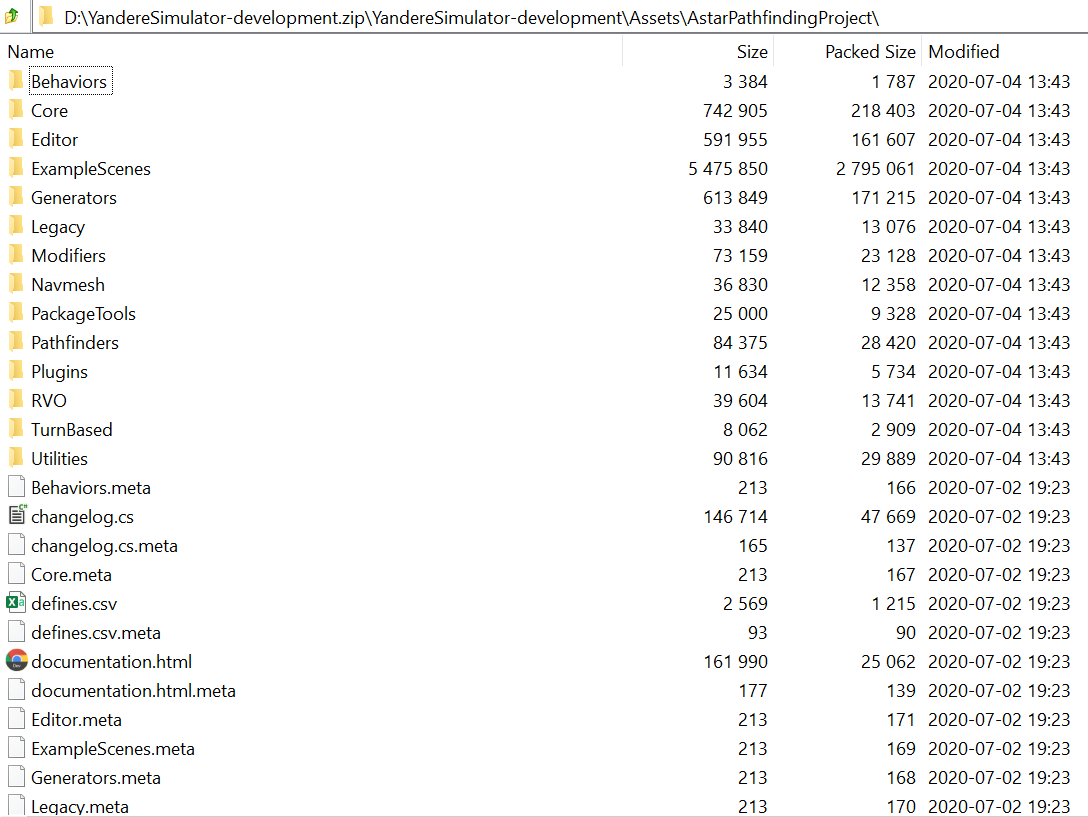Select the Legacy folder name

pyautogui.click(x=58, y=227)
